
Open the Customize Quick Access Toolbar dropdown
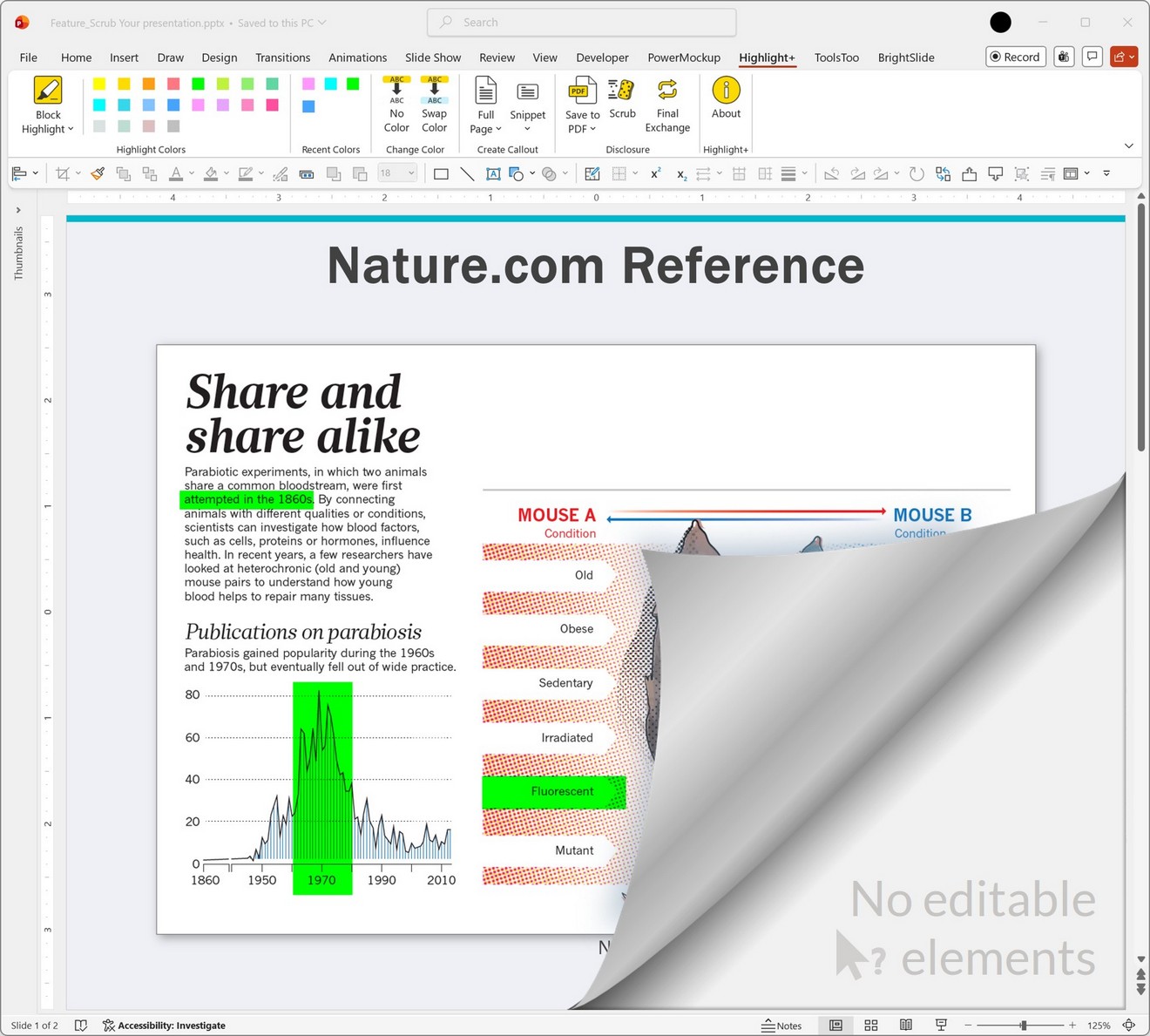click(1106, 174)
